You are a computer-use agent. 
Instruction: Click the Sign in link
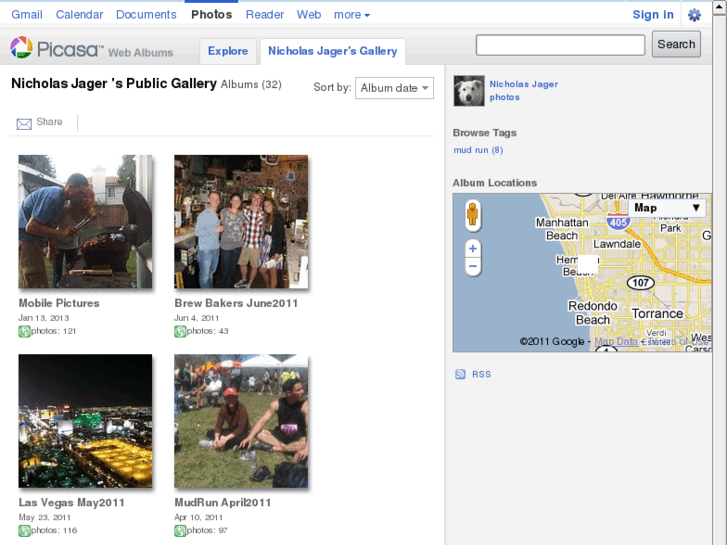(652, 15)
